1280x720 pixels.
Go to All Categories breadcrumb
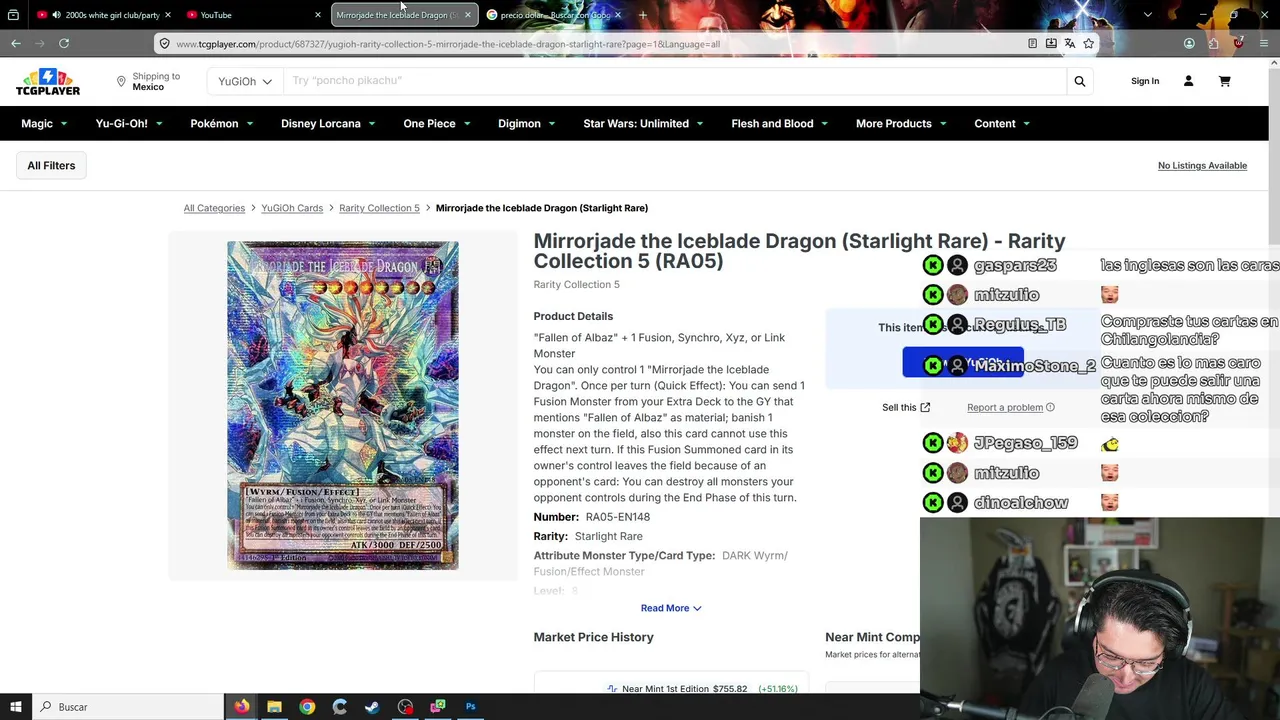tap(214, 208)
